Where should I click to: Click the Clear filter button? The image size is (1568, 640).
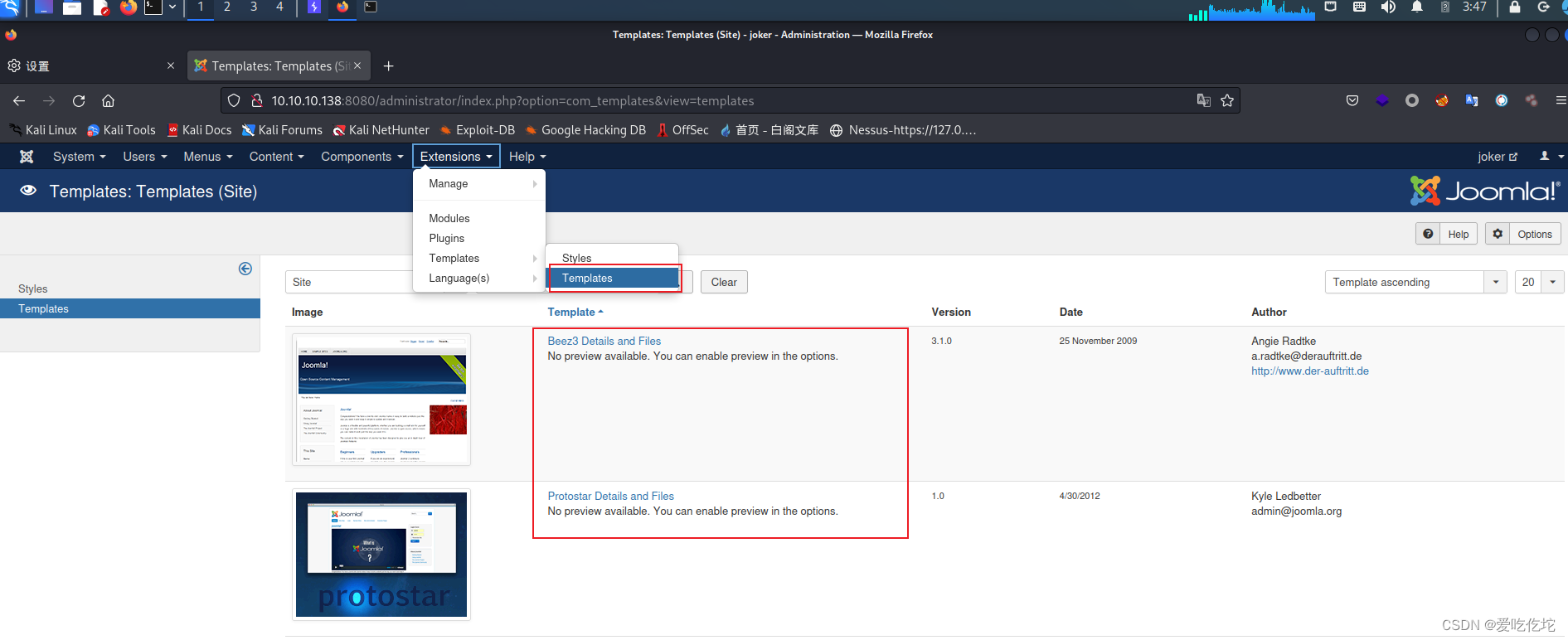724,282
